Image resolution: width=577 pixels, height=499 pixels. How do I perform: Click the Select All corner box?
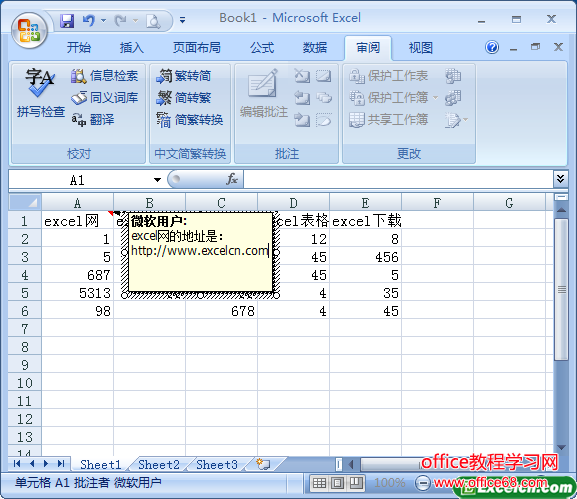(25, 202)
